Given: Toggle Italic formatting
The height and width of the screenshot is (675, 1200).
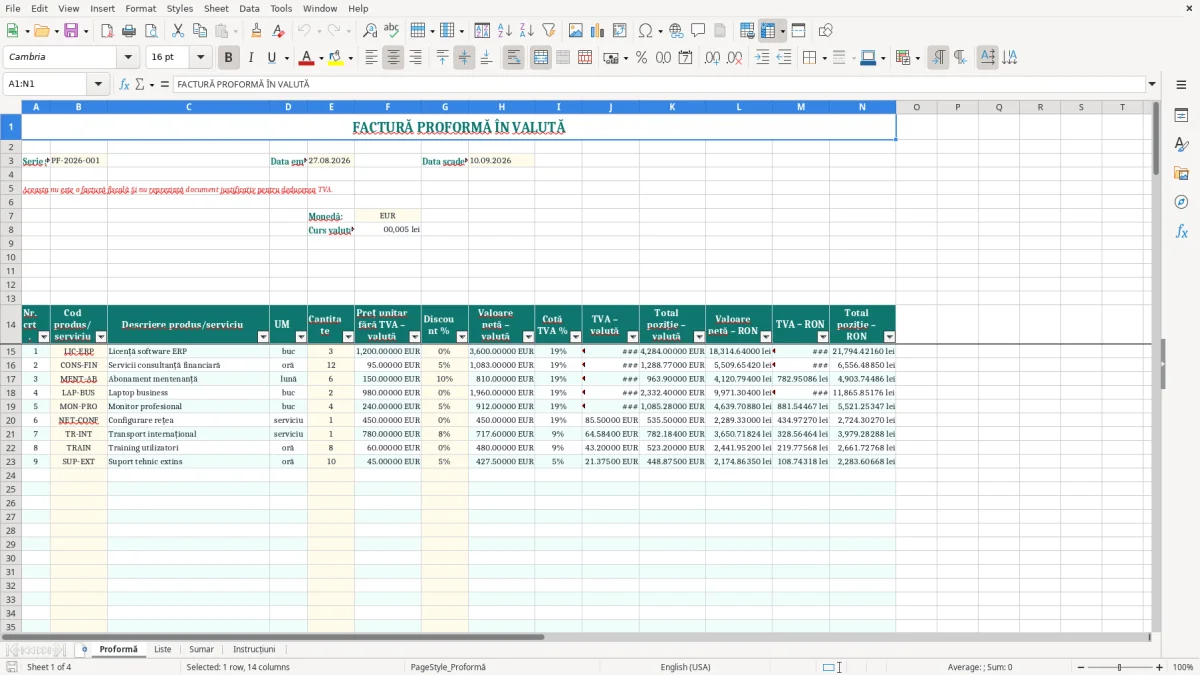Looking at the screenshot, I should (251, 58).
